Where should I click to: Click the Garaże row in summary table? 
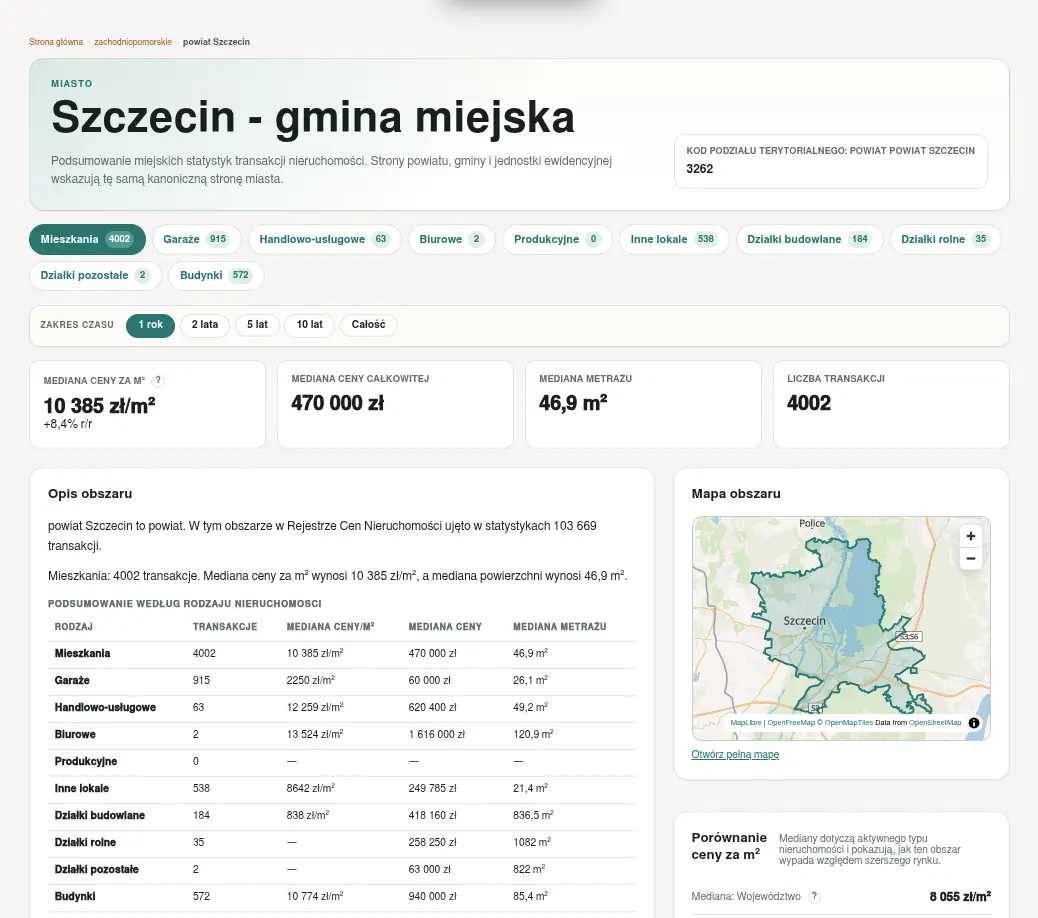[342, 681]
